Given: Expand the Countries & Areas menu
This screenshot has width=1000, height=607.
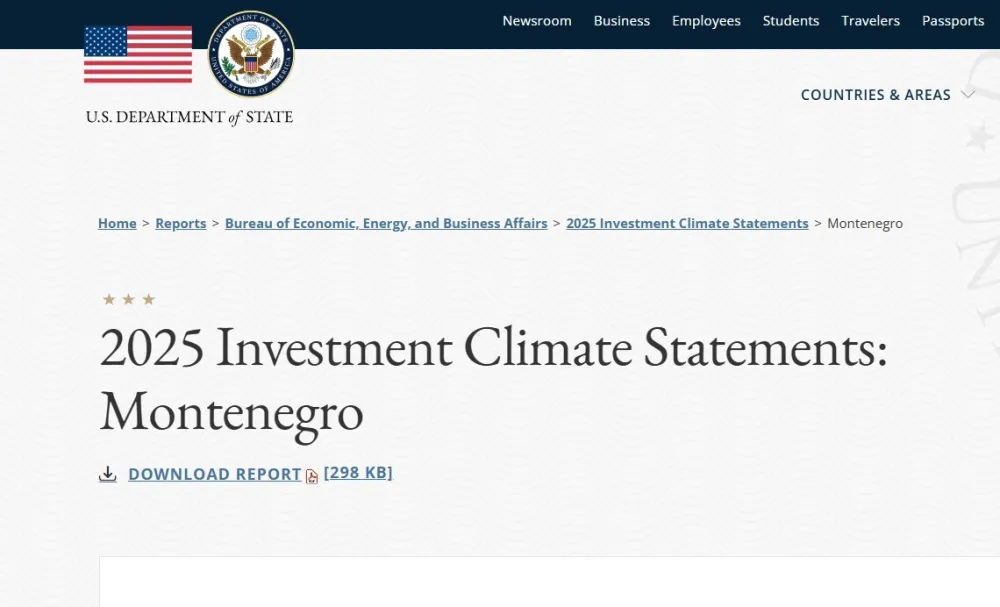Looking at the screenshot, I should [x=875, y=95].
